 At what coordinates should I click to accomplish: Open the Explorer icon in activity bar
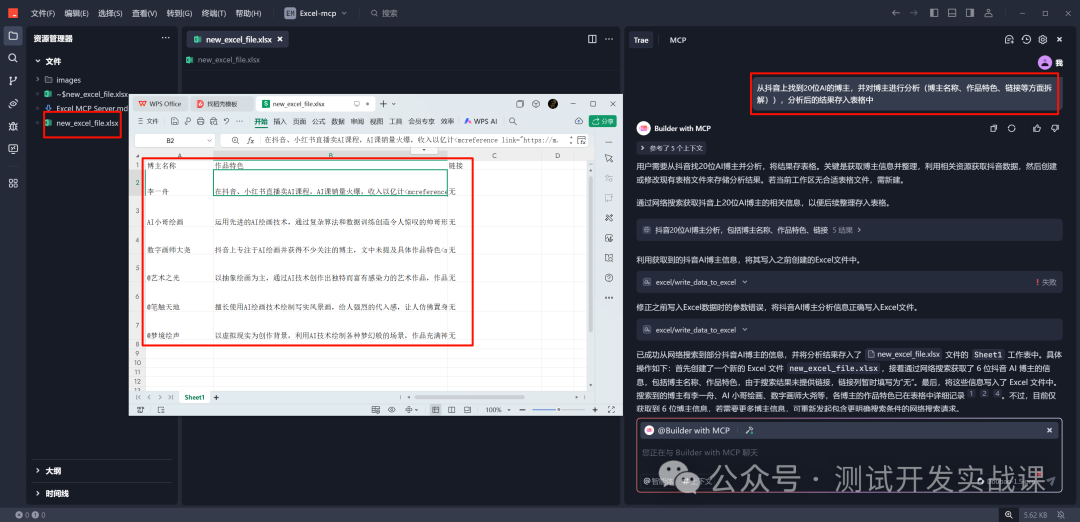coord(12,36)
